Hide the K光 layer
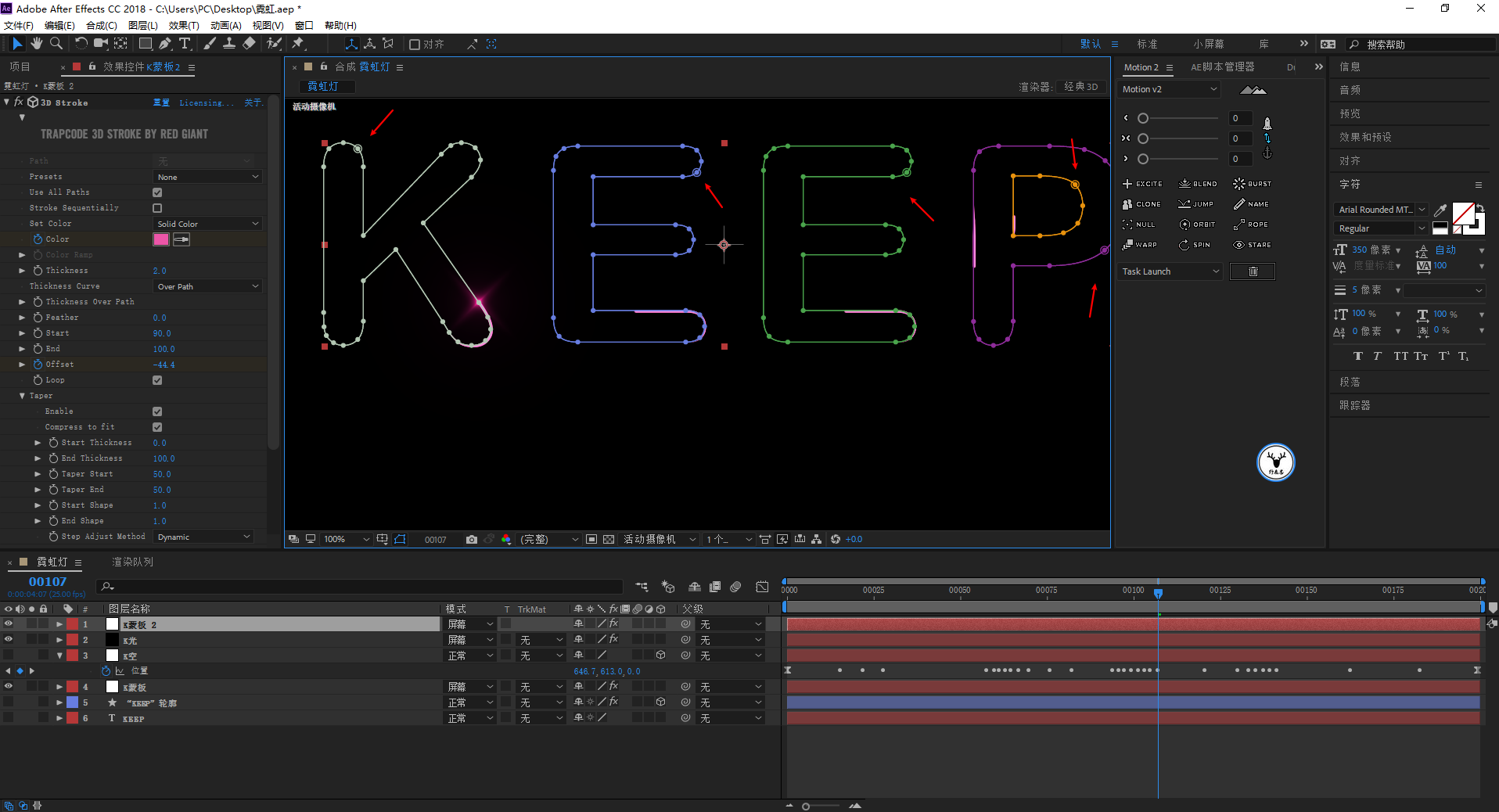This screenshot has width=1499, height=812. coord(9,639)
